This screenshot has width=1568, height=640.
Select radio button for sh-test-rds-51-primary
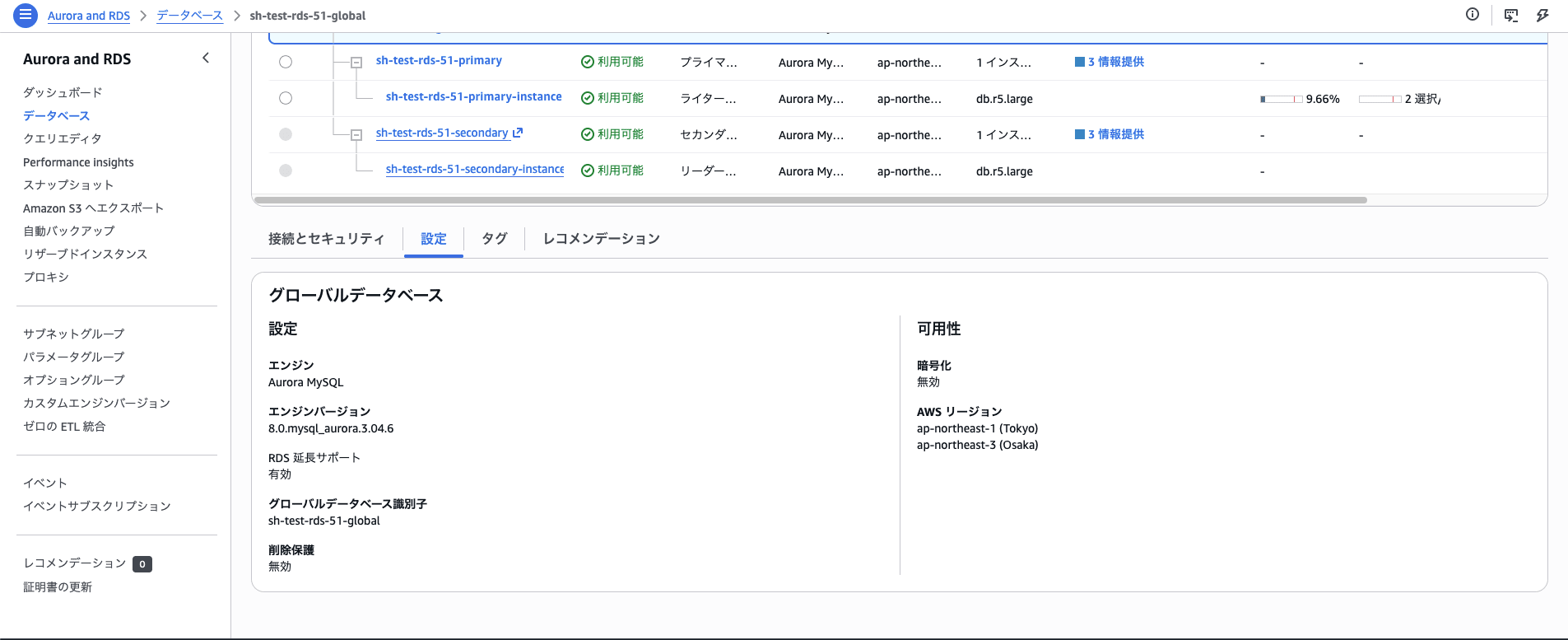[286, 62]
